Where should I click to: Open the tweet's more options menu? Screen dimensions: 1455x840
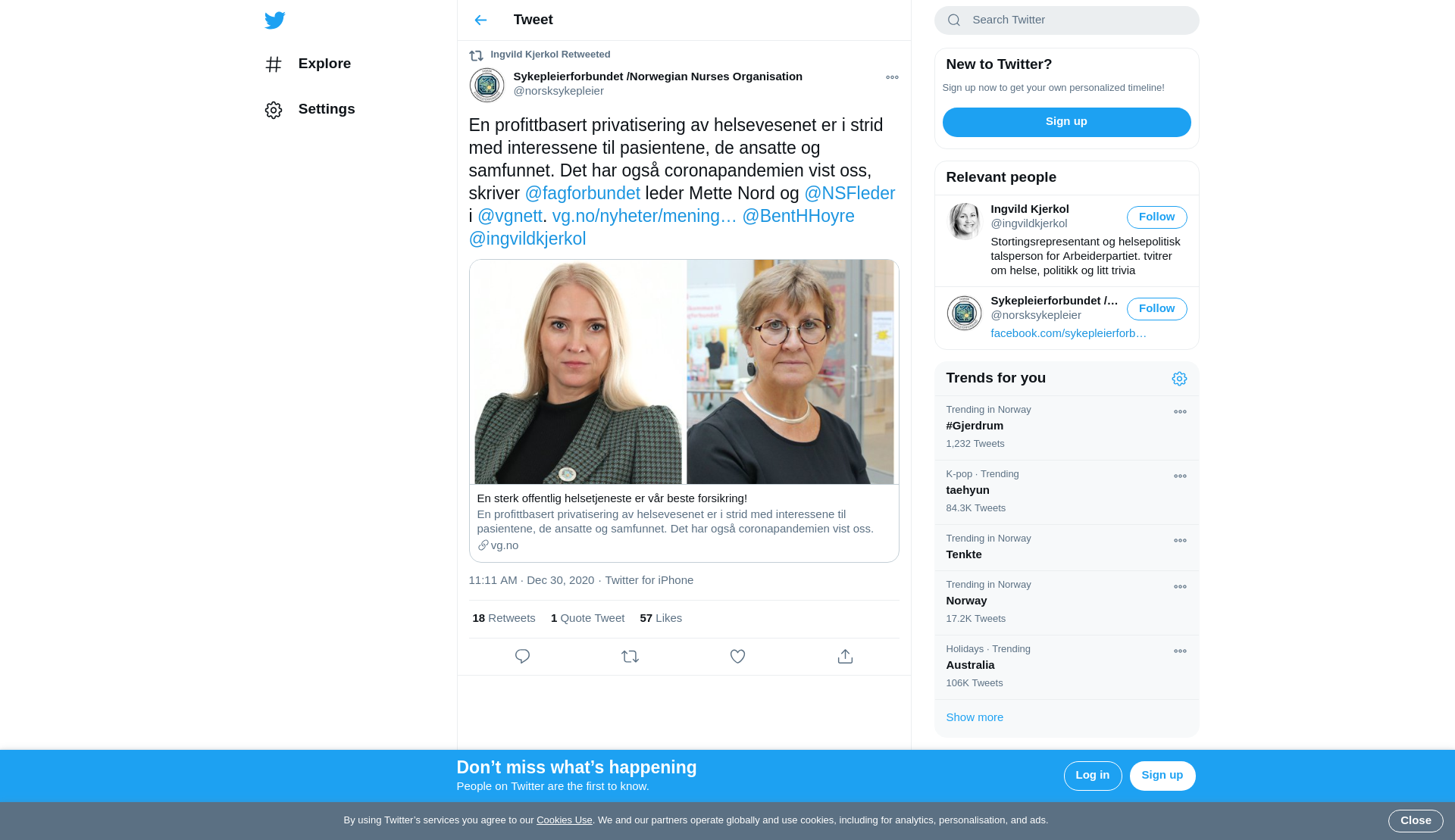click(x=892, y=77)
